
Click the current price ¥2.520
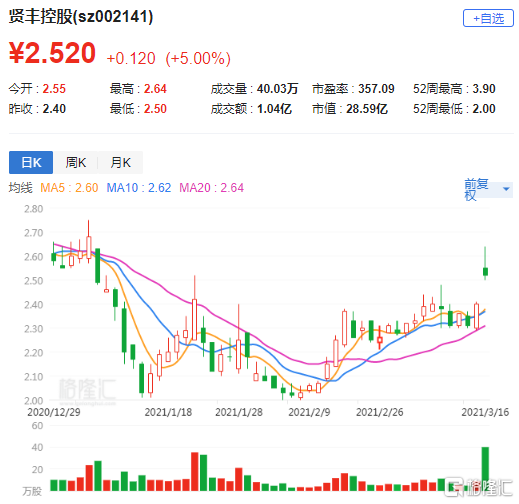point(52,53)
